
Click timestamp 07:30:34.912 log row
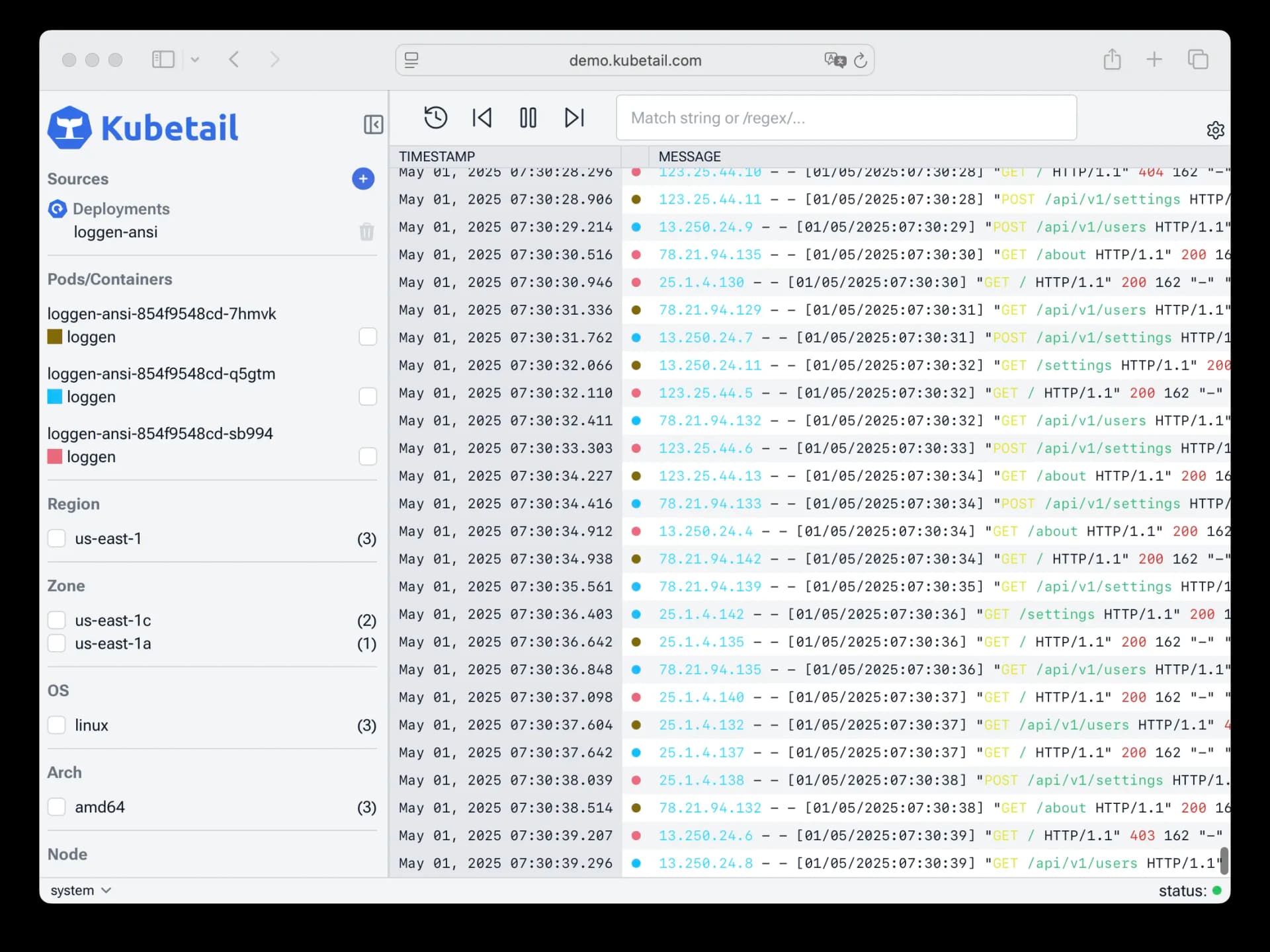click(x=506, y=532)
